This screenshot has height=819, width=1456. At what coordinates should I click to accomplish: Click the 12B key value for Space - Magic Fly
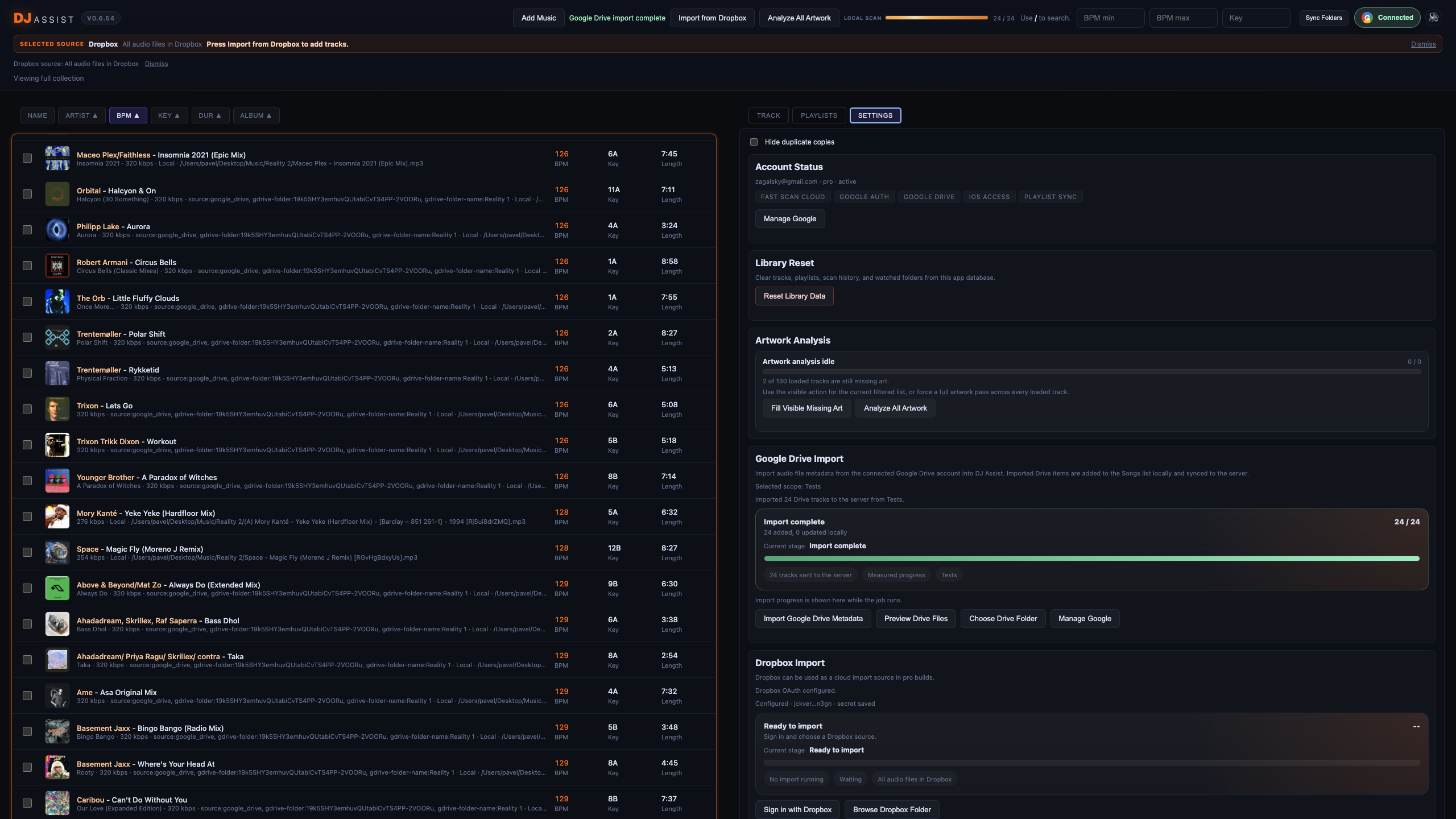click(614, 548)
